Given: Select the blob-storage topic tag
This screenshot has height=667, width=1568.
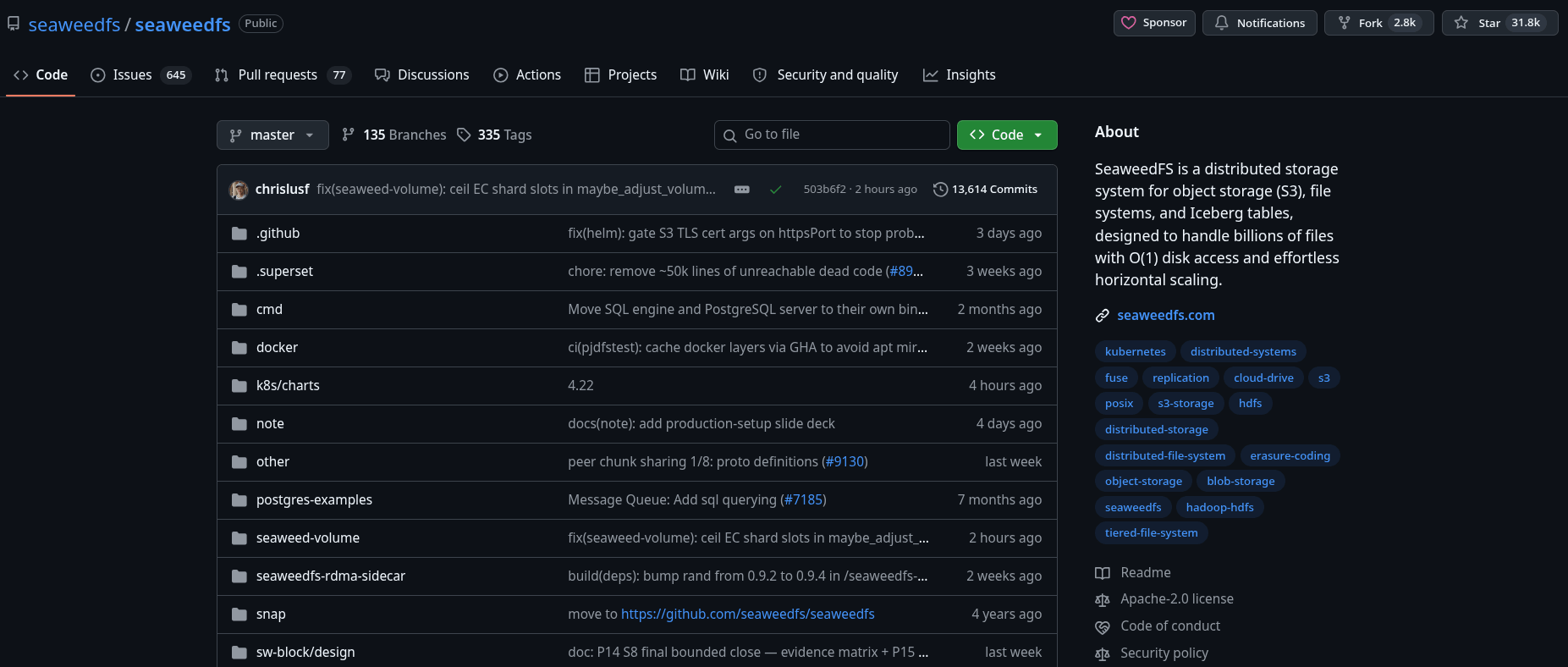Looking at the screenshot, I should (x=1241, y=482).
